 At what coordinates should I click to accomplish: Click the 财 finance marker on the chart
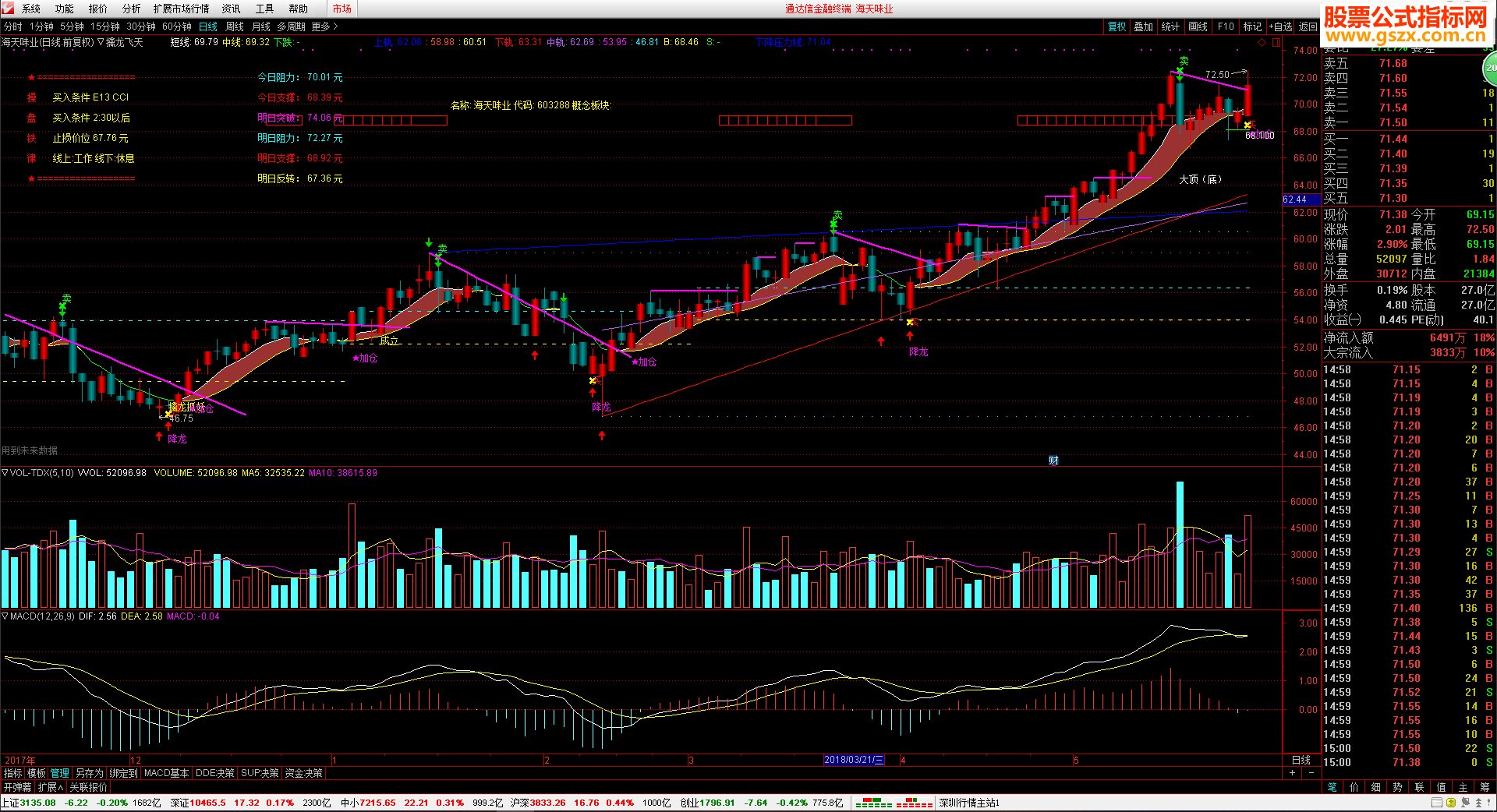coord(1053,461)
